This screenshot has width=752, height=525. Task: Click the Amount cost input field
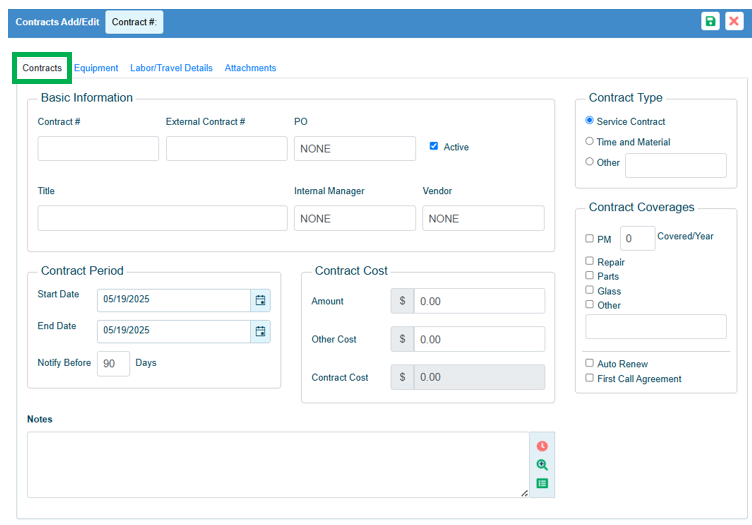coord(479,301)
